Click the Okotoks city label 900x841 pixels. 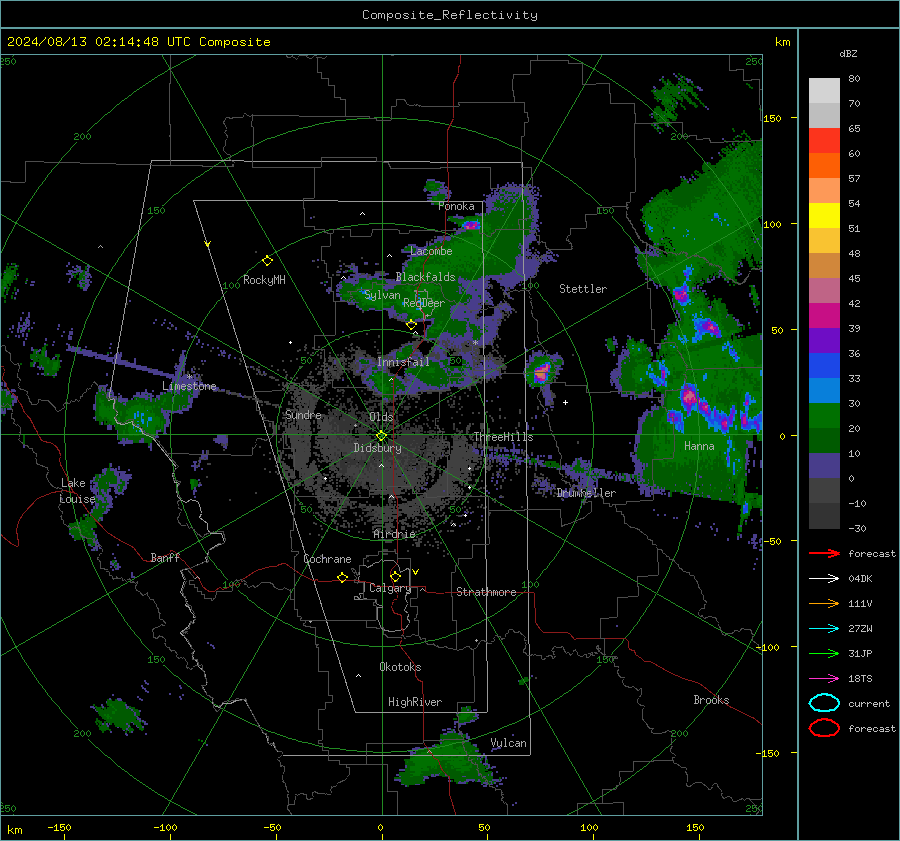tap(400, 667)
